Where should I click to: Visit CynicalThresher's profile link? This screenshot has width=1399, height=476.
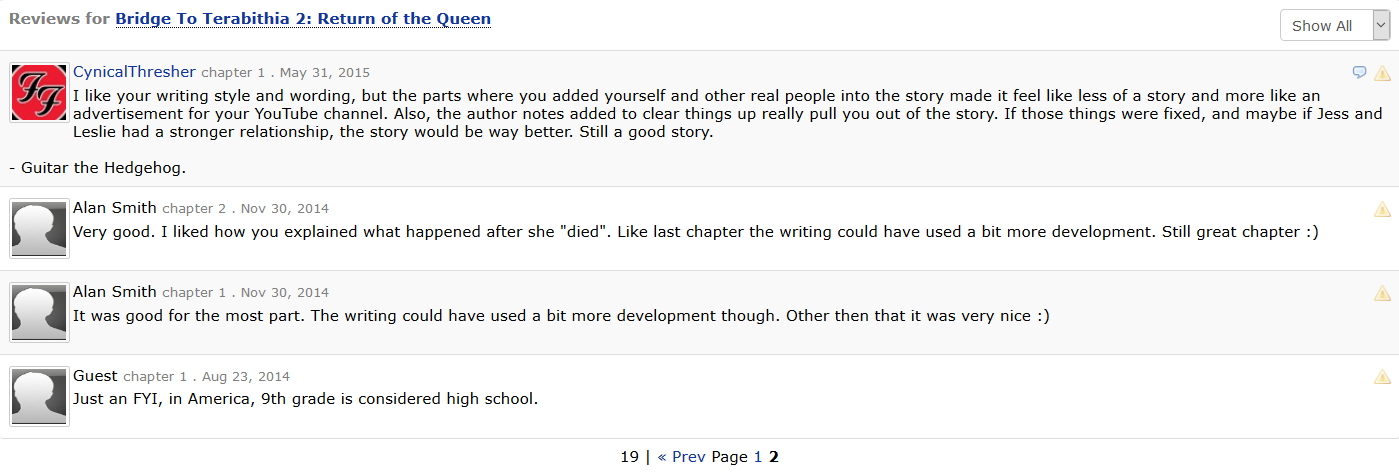(x=134, y=72)
